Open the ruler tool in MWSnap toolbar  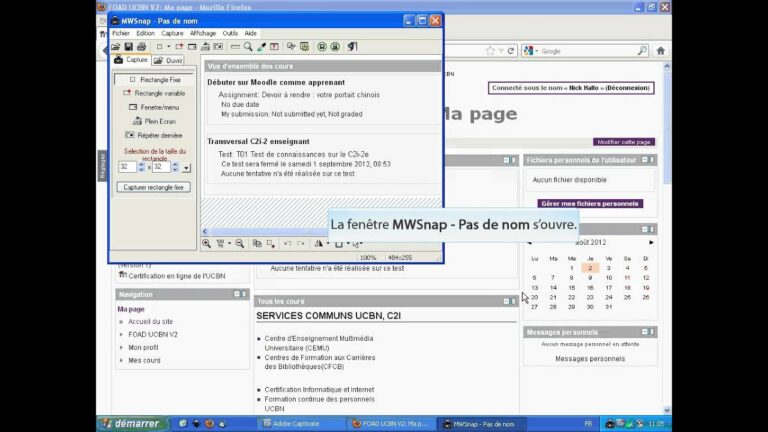235,47
